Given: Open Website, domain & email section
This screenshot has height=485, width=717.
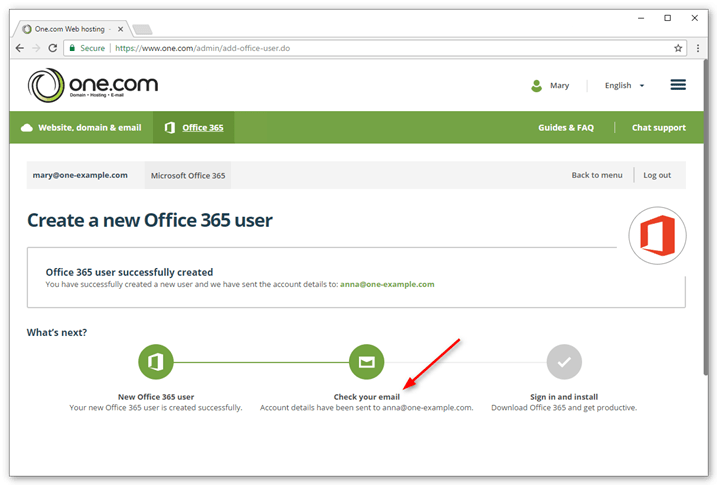Looking at the screenshot, I should [81, 128].
